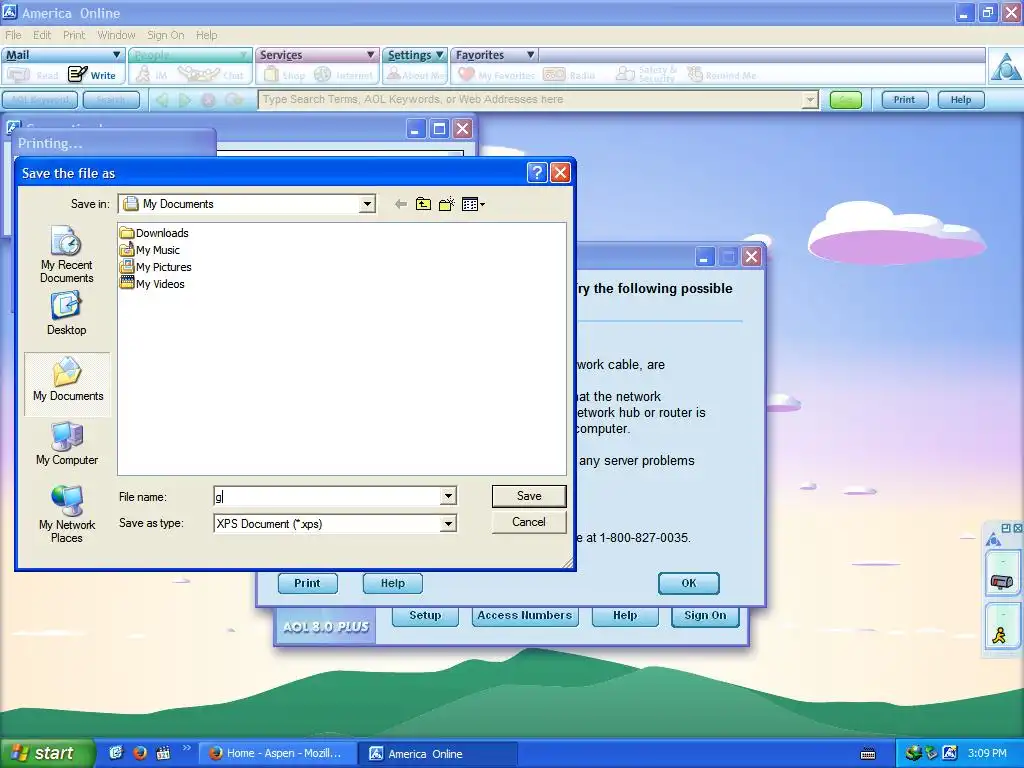The image size is (1024, 768).
Task: Switch to the Home - Aspen Mozilla taskbar item
Action: point(277,754)
